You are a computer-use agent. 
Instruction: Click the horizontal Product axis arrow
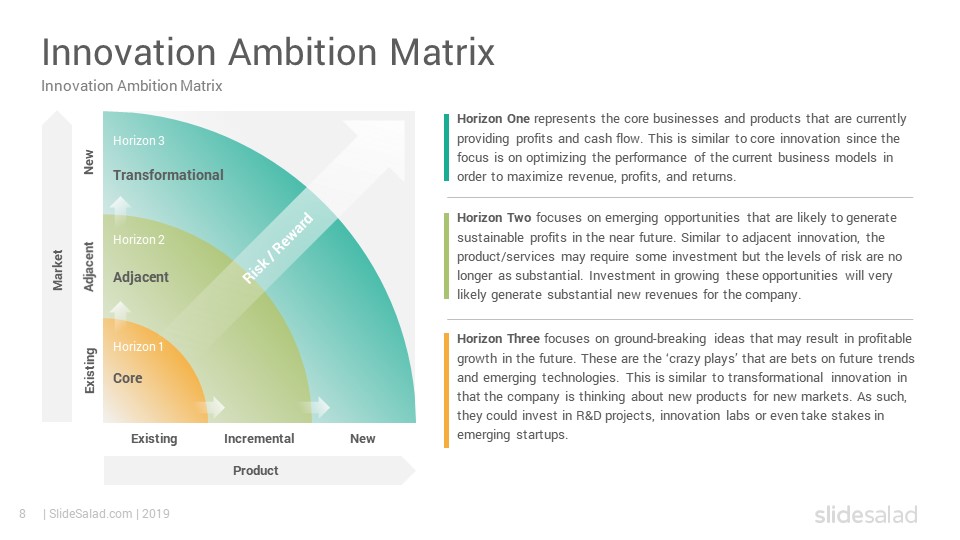[259, 470]
